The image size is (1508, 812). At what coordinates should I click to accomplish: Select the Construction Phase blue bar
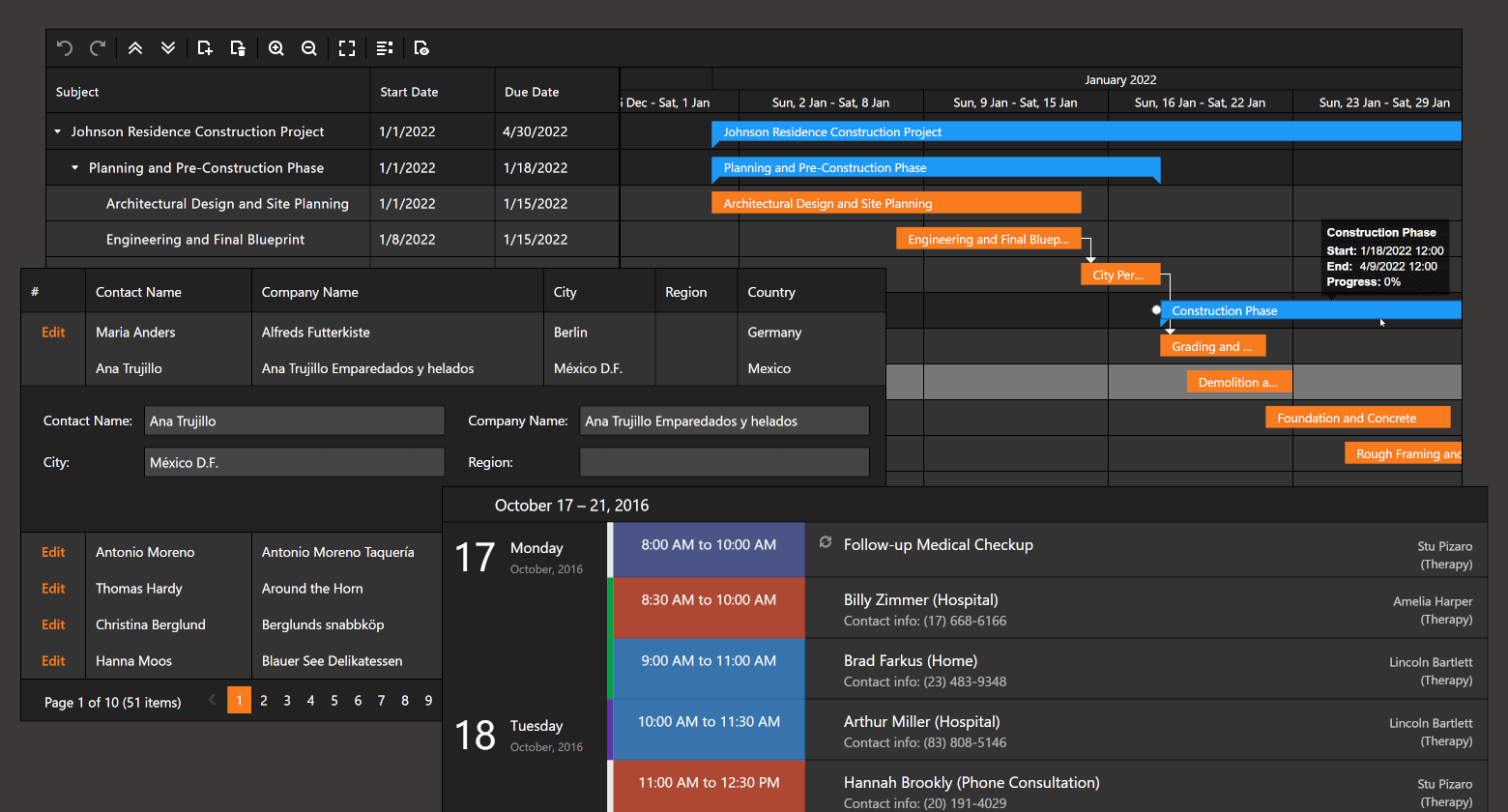click(1311, 310)
